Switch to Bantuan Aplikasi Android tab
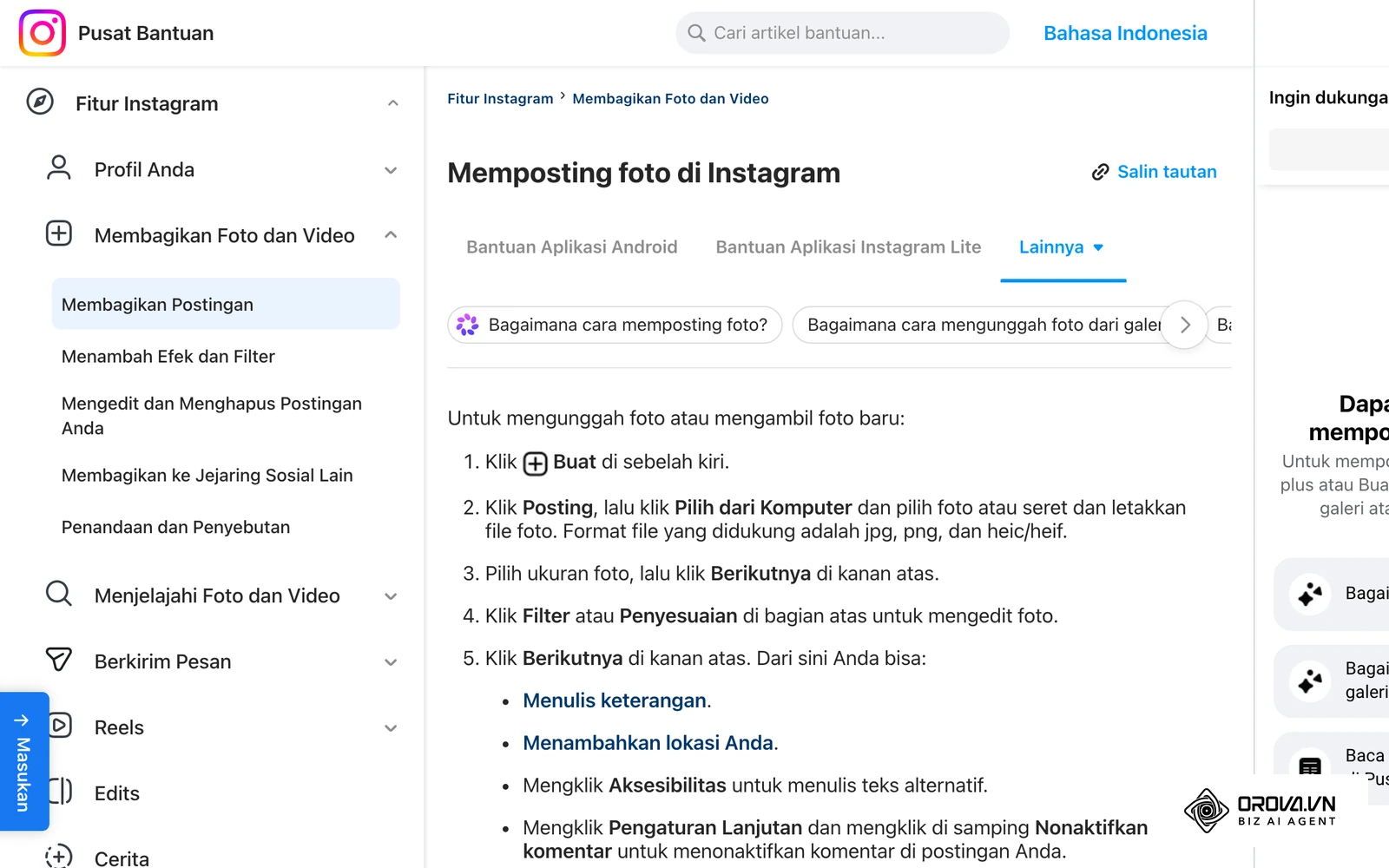This screenshot has width=1389, height=868. tap(572, 247)
